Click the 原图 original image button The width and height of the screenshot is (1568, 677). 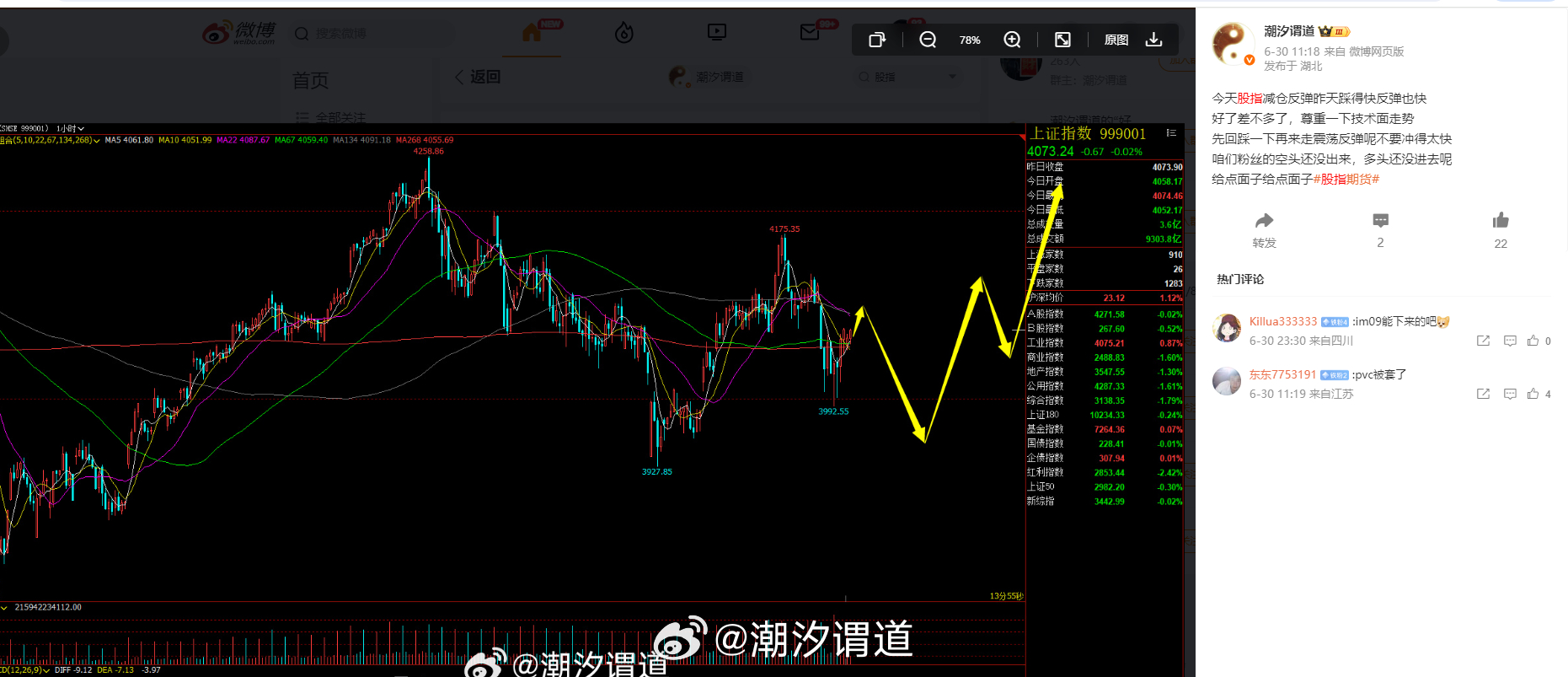(x=1116, y=40)
